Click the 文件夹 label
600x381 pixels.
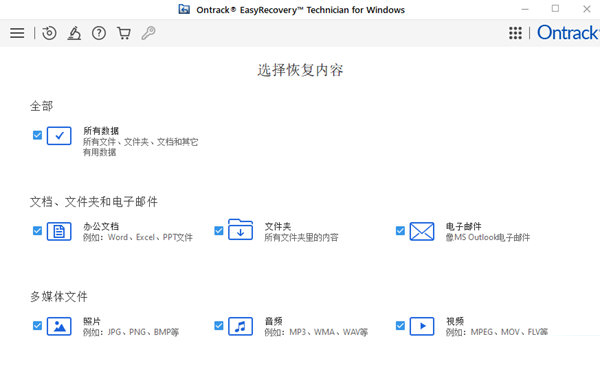click(x=278, y=226)
